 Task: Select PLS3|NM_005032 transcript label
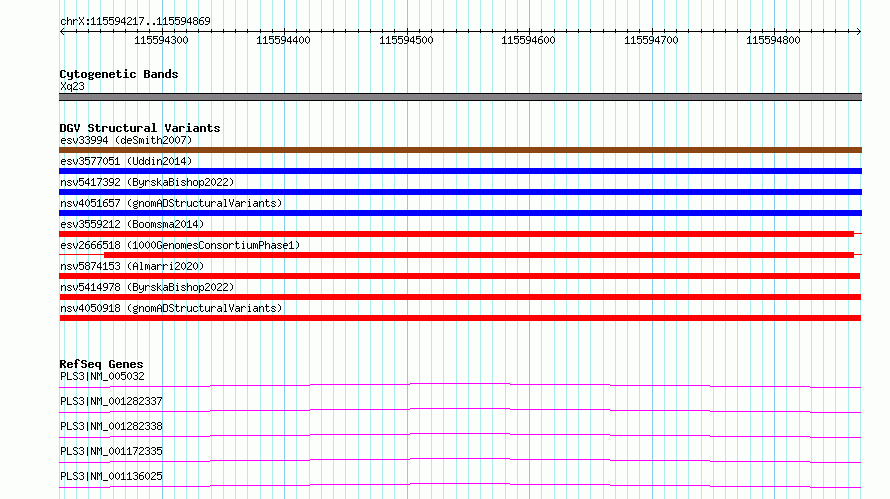click(102, 376)
